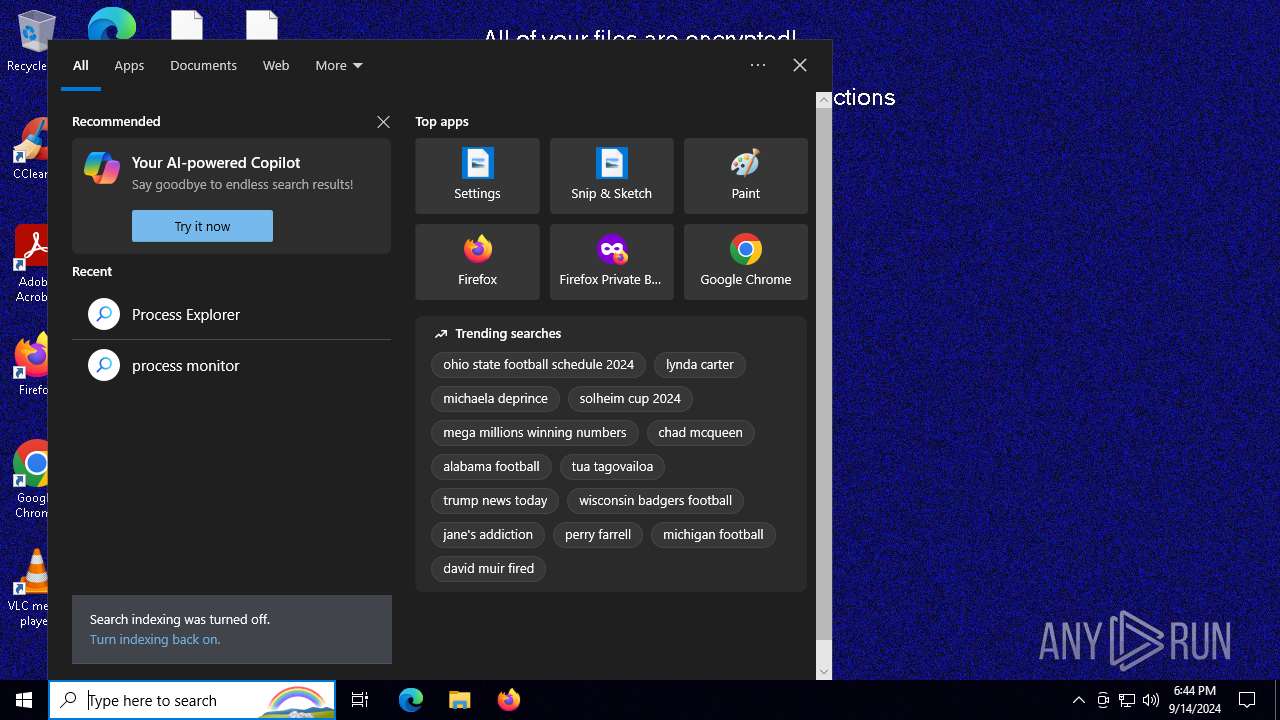Search trending trump news today

coord(495,501)
